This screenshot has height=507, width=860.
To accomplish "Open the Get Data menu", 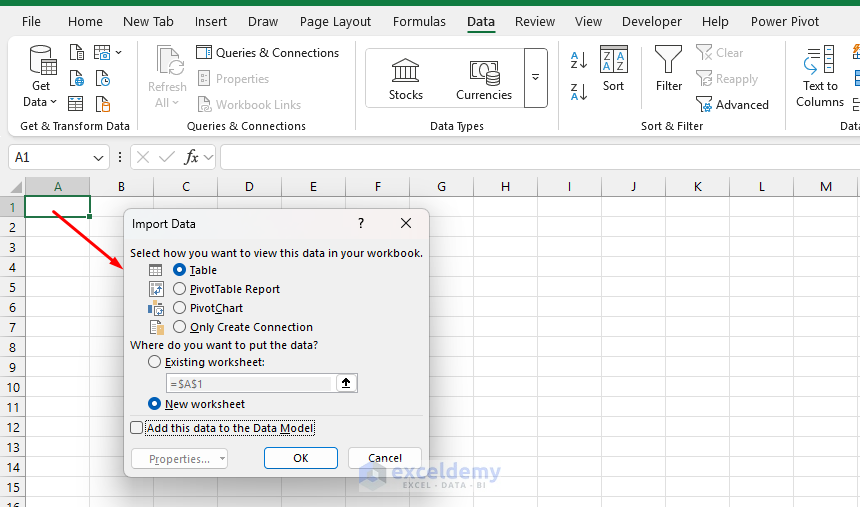I will 41,76.
